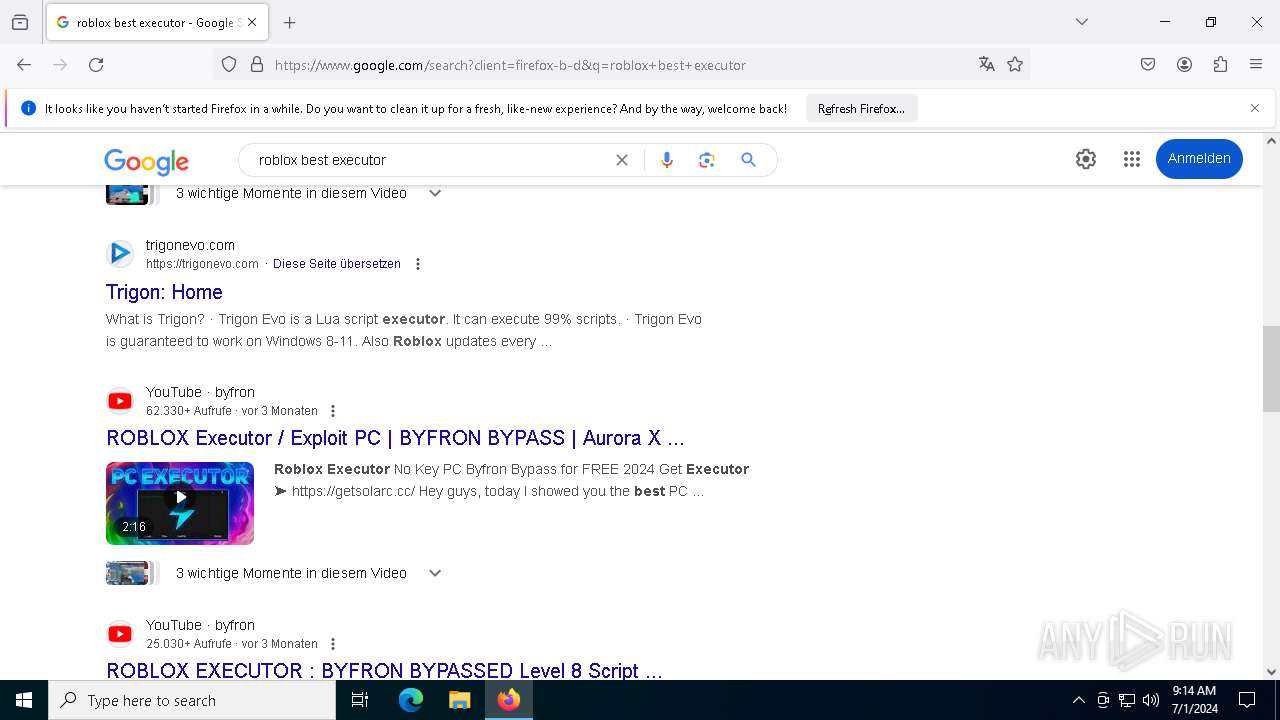The width and height of the screenshot is (1280, 720).
Task: Open more options for 62.330+ Aufrufe video
Action: click(x=333, y=411)
